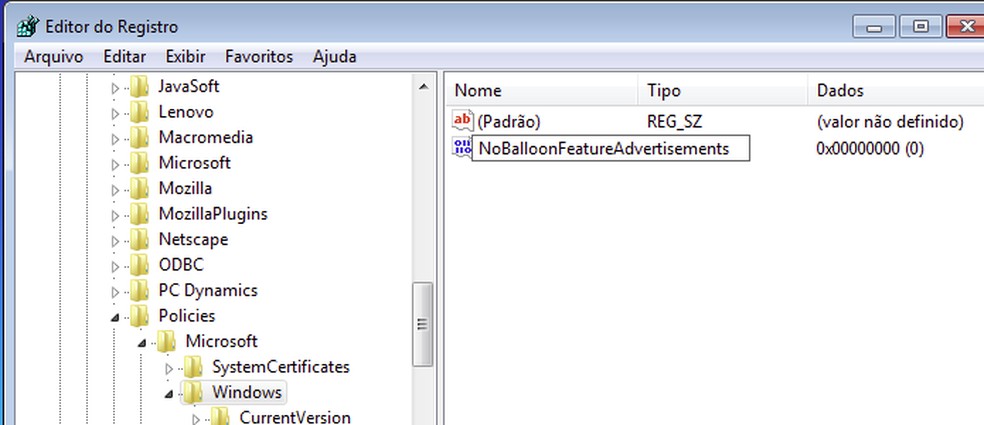Click the CurrentVersion folder icon
Viewport: 984px width, 425px height.
tap(219, 417)
